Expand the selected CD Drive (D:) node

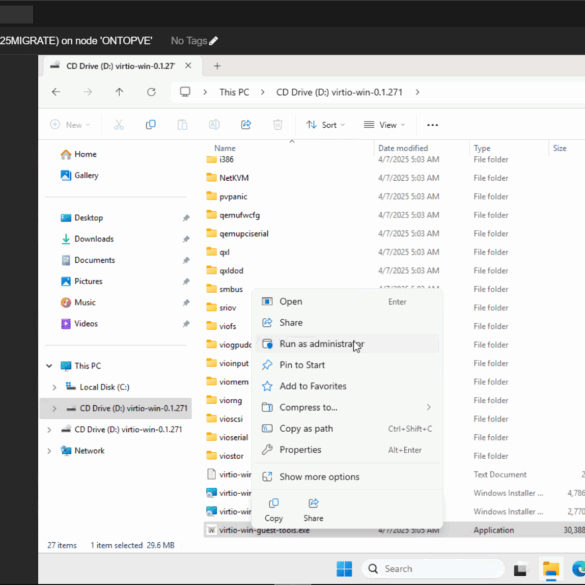(54, 409)
